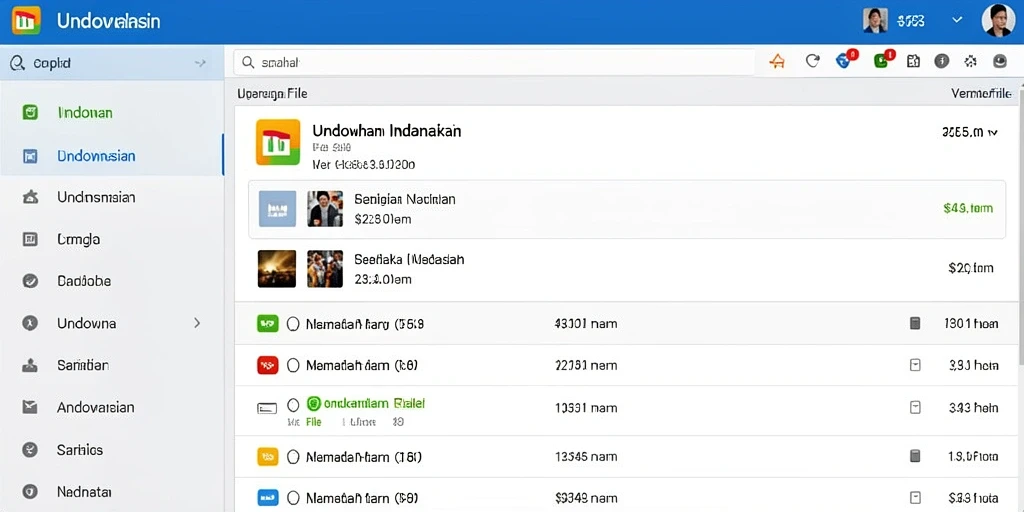The width and height of the screenshot is (1024, 512).
Task: Click the arrow at right of sidebar search
Action: pos(200,63)
